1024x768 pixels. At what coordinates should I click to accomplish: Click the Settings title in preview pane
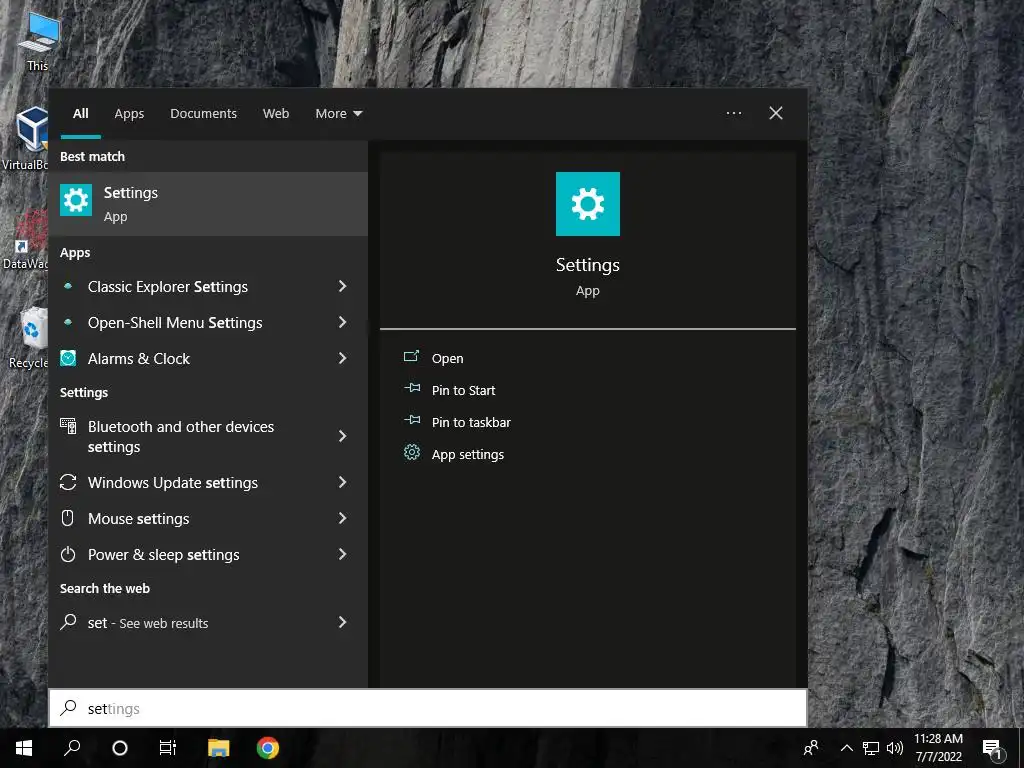pos(587,264)
